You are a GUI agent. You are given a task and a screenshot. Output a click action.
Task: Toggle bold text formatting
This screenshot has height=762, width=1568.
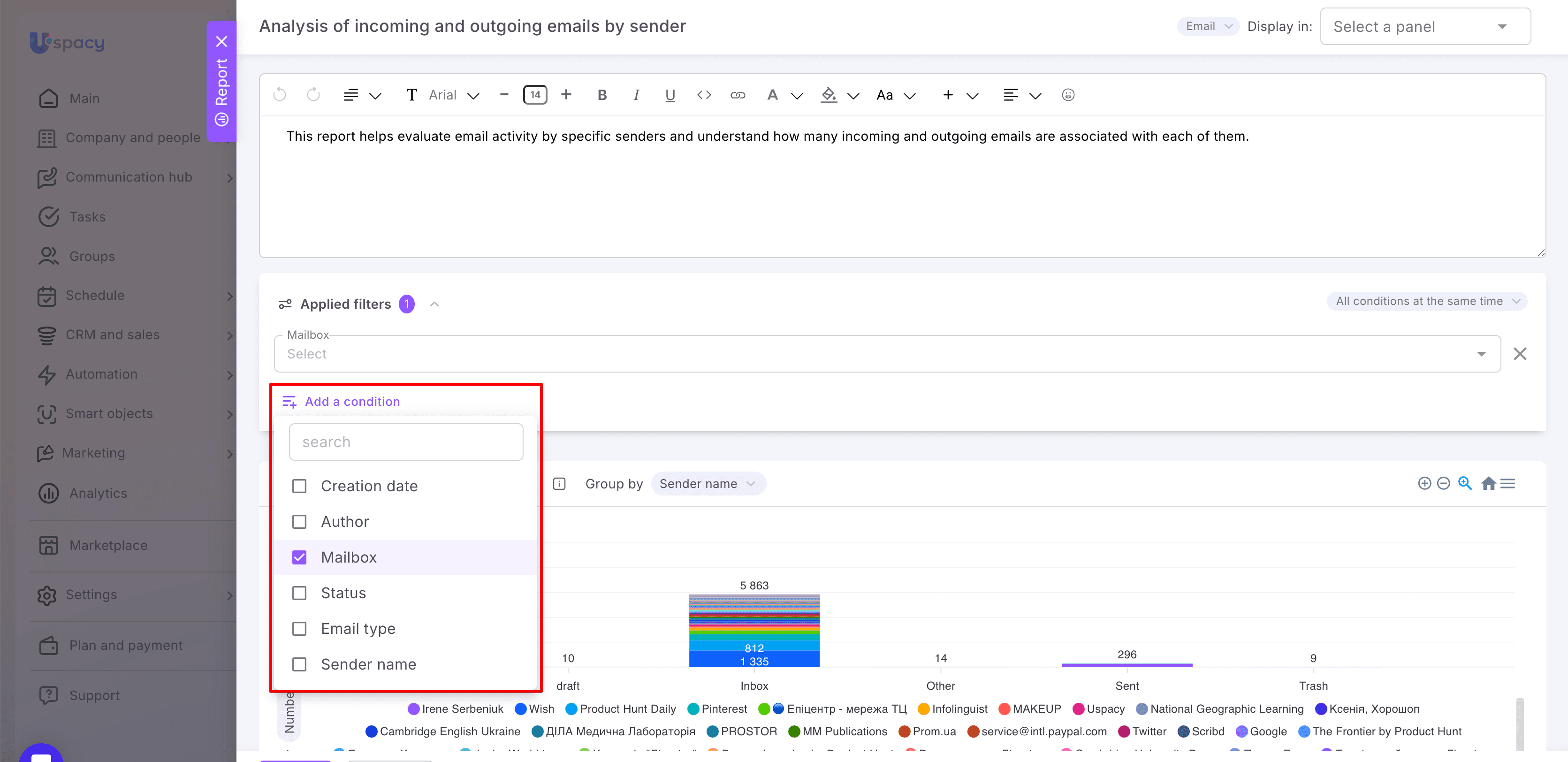(x=602, y=95)
